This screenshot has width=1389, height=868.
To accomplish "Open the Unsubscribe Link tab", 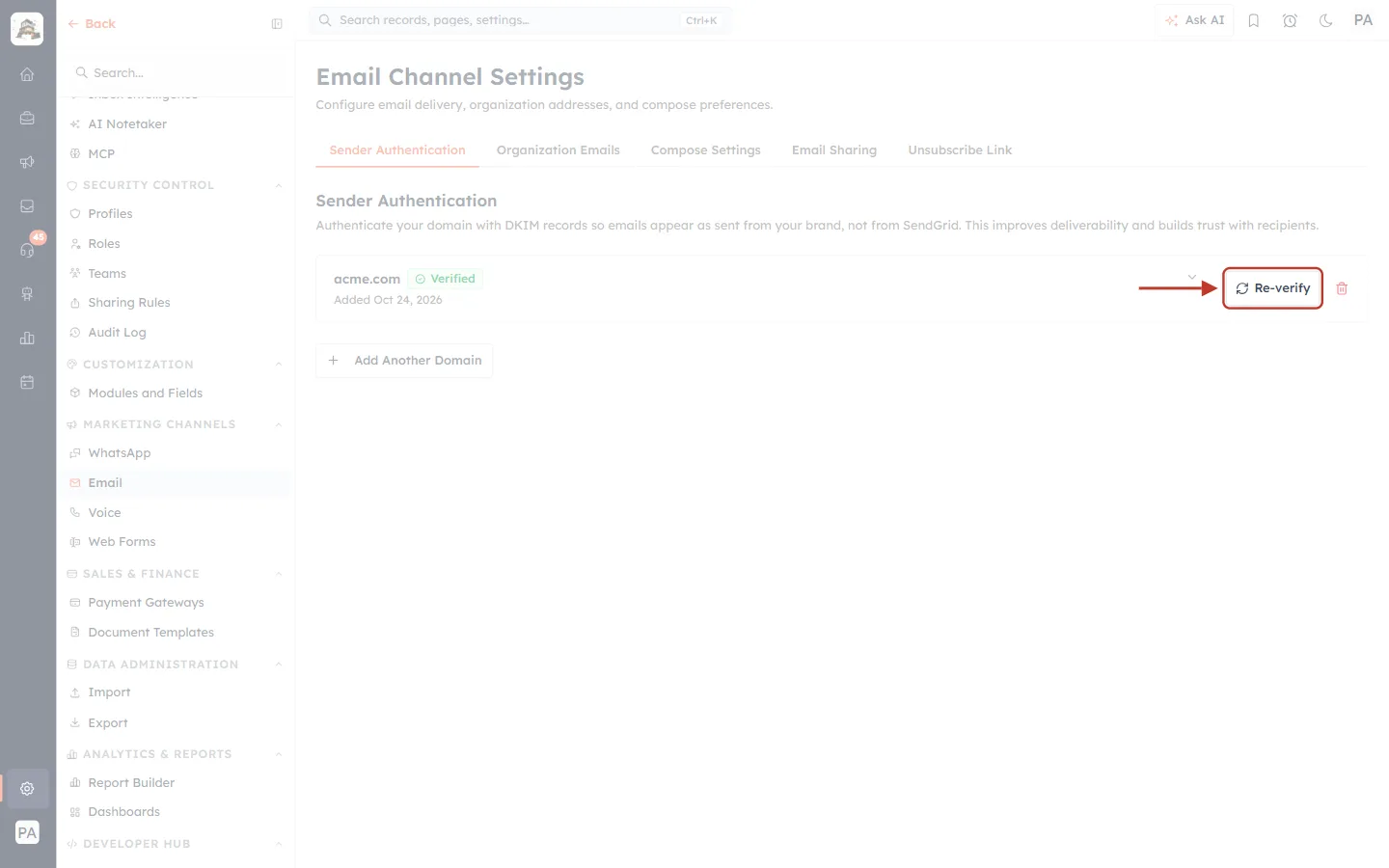I will click(x=960, y=150).
